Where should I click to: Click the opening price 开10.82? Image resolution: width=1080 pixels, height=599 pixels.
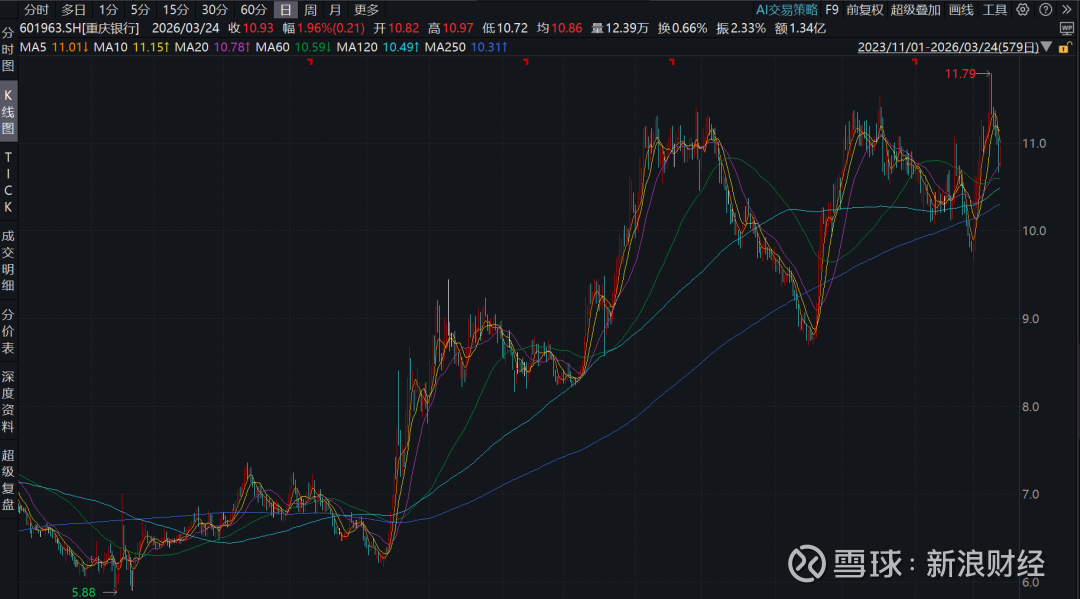[x=396, y=28]
